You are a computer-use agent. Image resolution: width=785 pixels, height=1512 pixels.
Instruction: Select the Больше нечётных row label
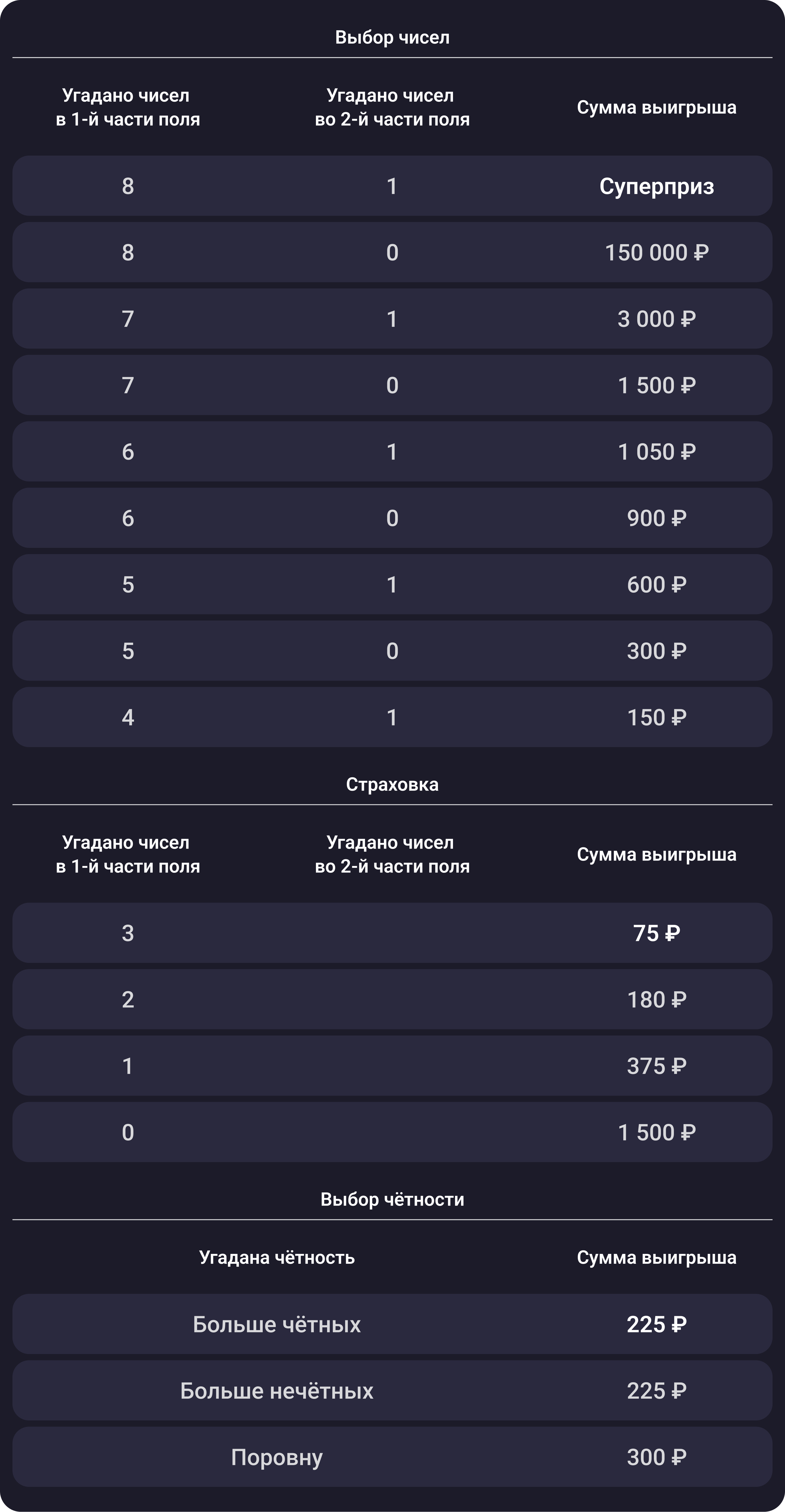tap(276, 1391)
